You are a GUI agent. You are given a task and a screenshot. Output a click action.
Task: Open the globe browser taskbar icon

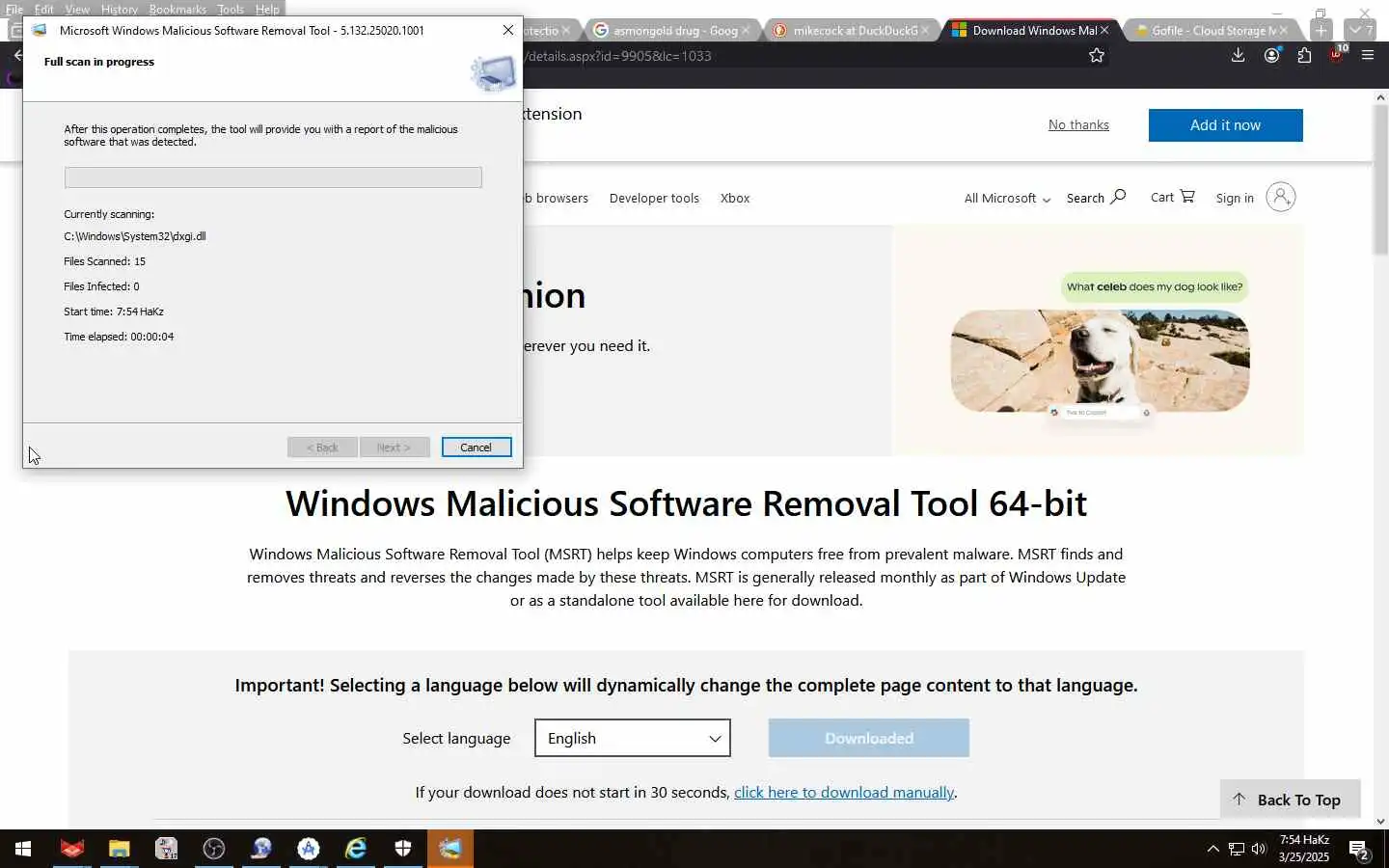pyautogui.click(x=260, y=849)
